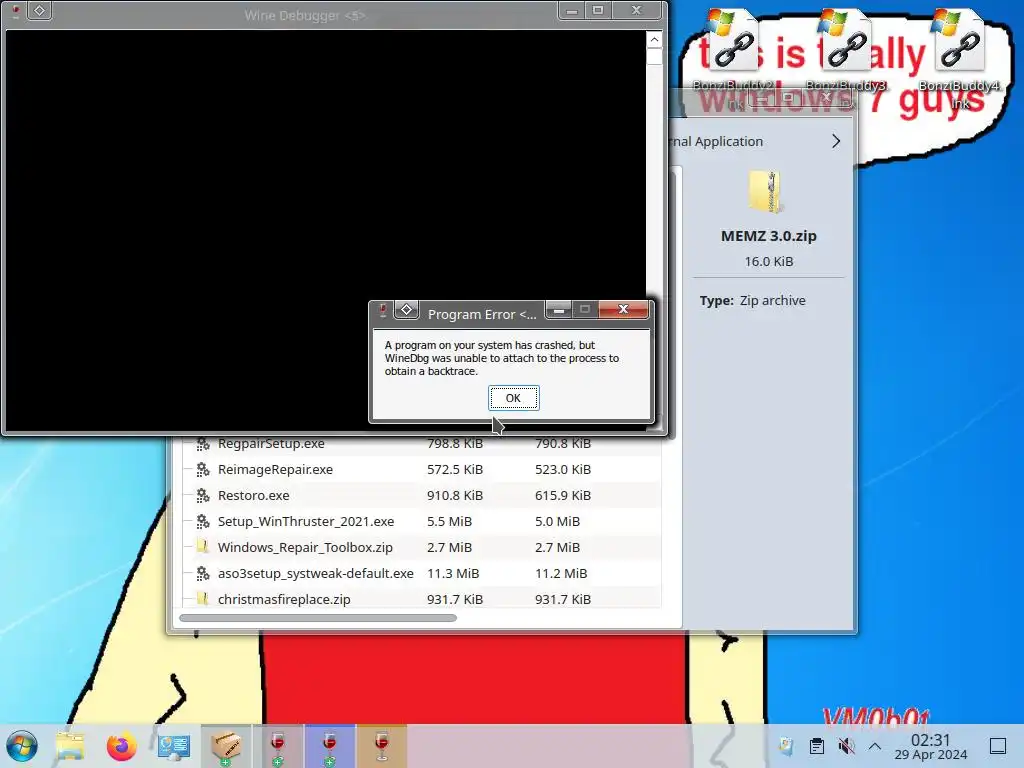Switch to the highlighted Wine taskbar window

(330, 746)
